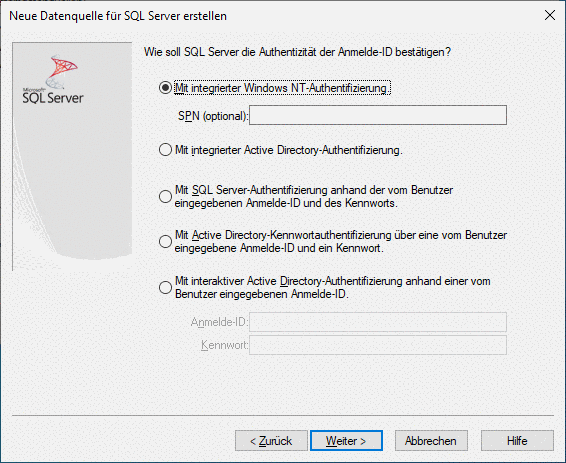
Task: Click the Anmelde-ID label text
Action: coord(219,322)
